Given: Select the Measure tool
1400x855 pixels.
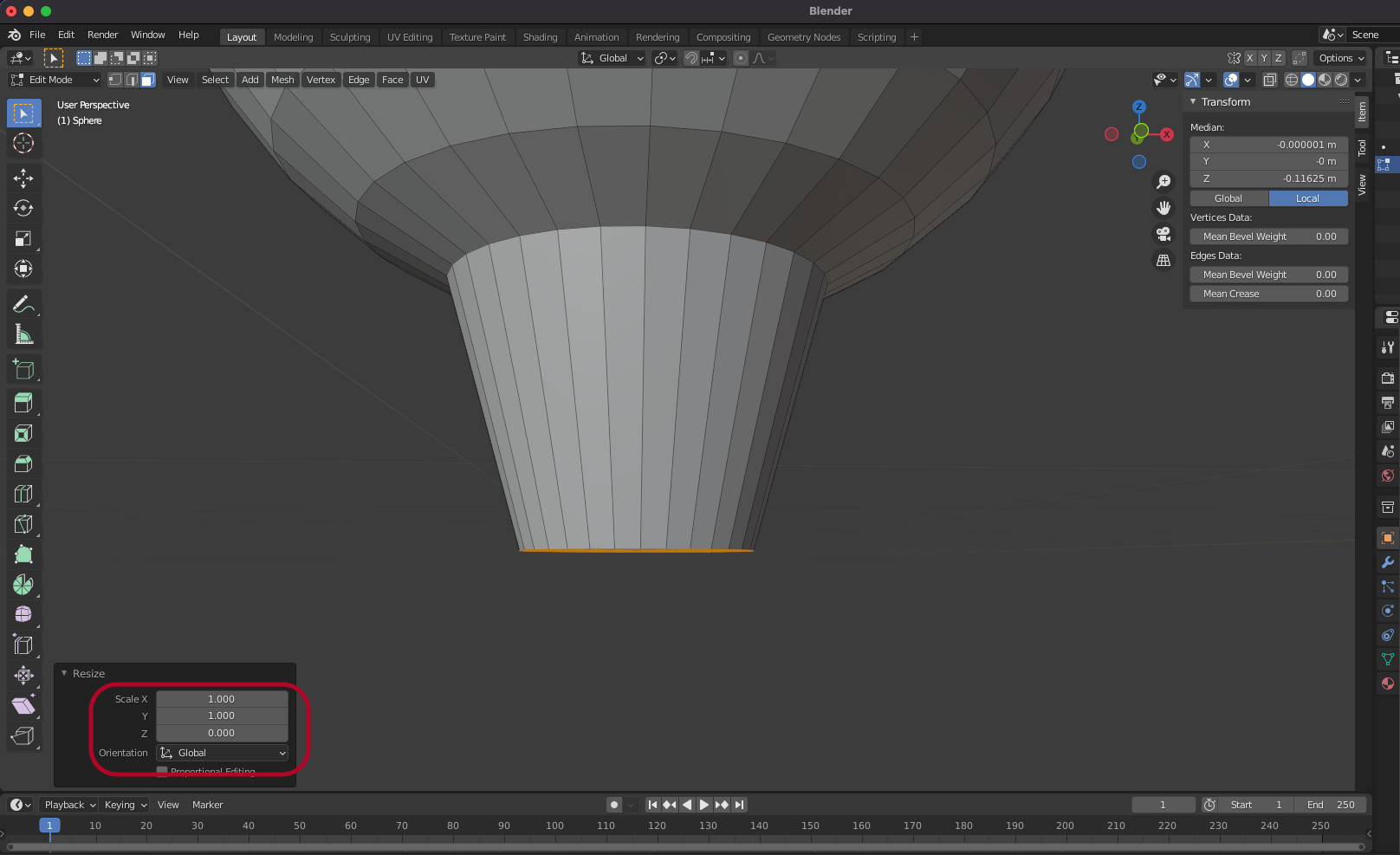Looking at the screenshot, I should [23, 334].
